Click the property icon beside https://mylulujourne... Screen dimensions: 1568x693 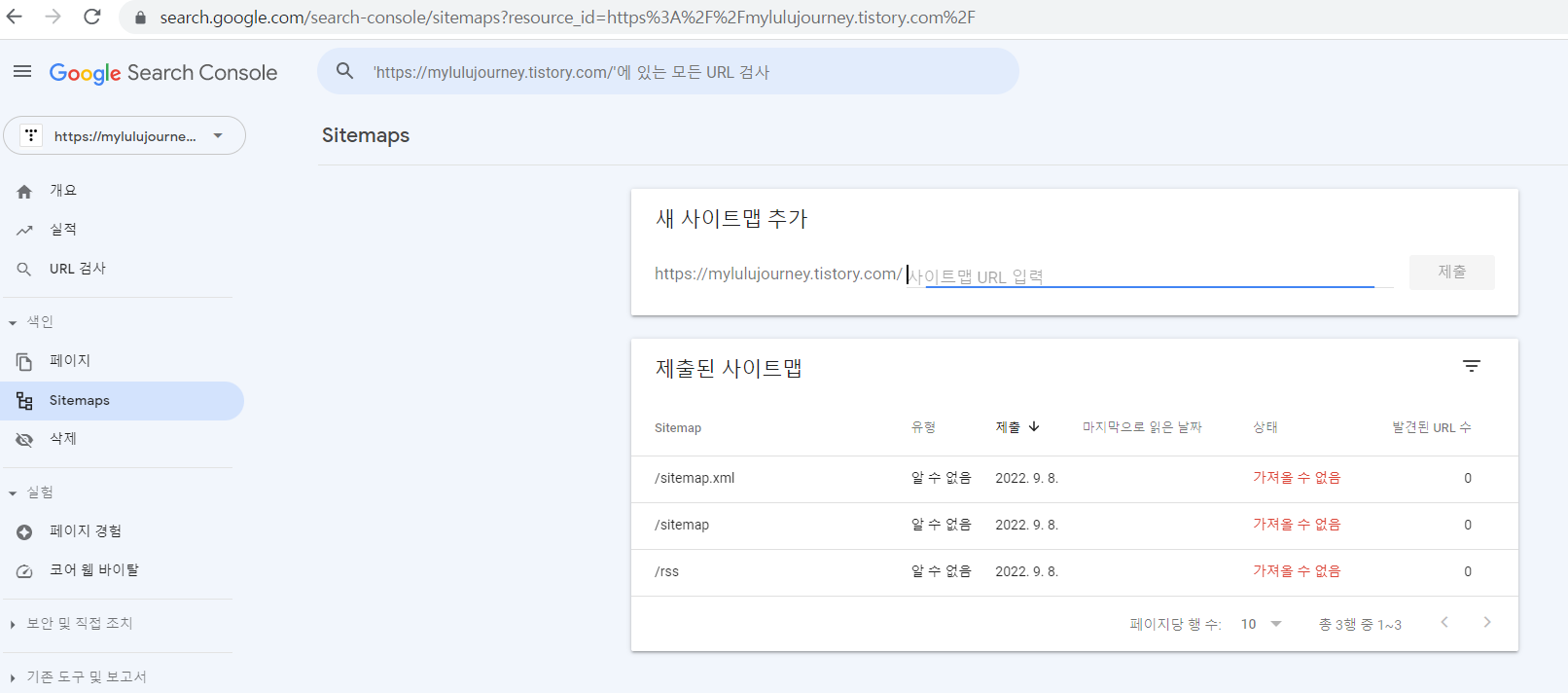[31, 135]
